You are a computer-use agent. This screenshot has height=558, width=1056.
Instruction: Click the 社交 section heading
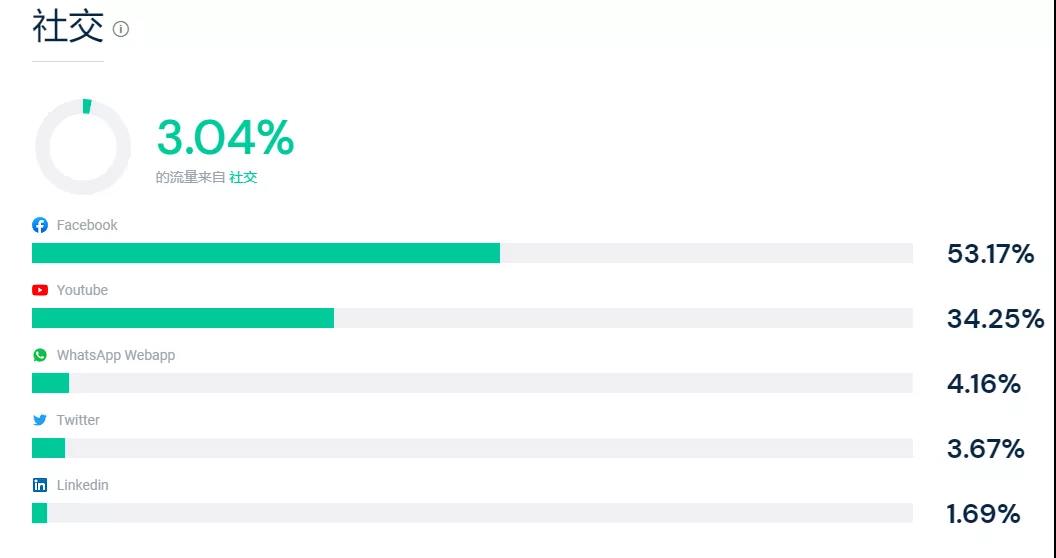[x=68, y=28]
